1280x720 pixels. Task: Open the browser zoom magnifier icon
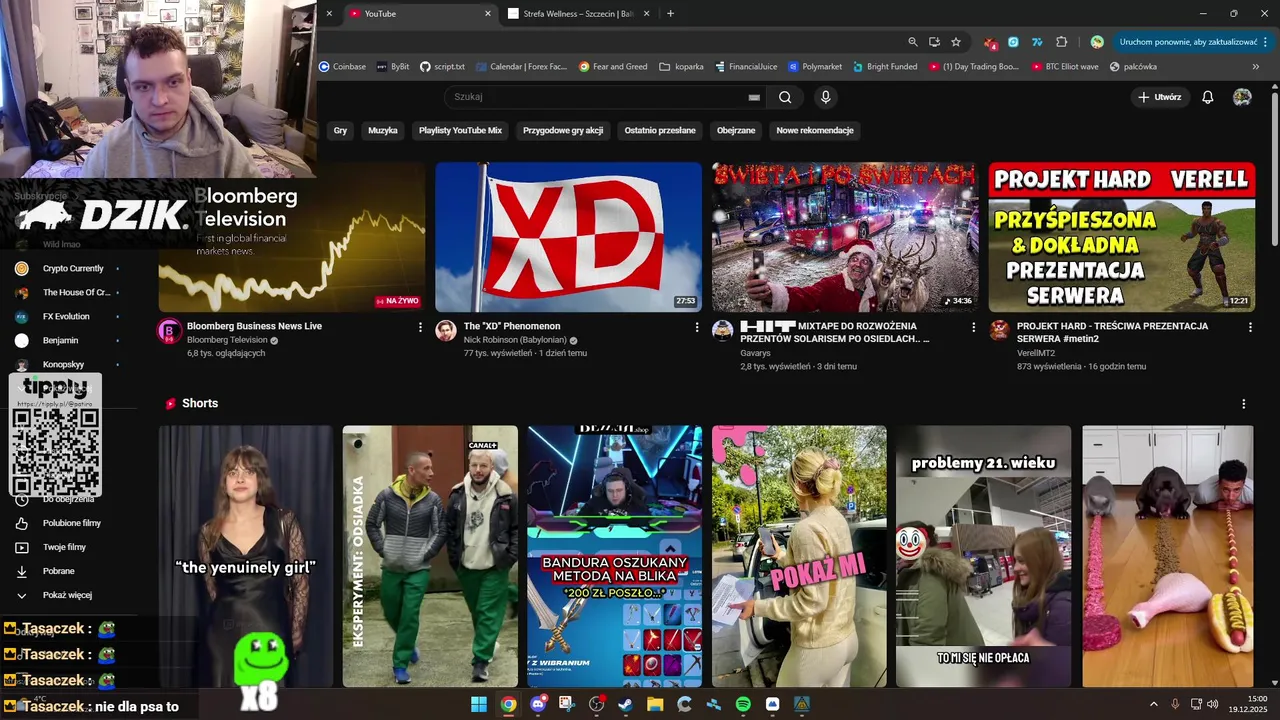coord(912,42)
